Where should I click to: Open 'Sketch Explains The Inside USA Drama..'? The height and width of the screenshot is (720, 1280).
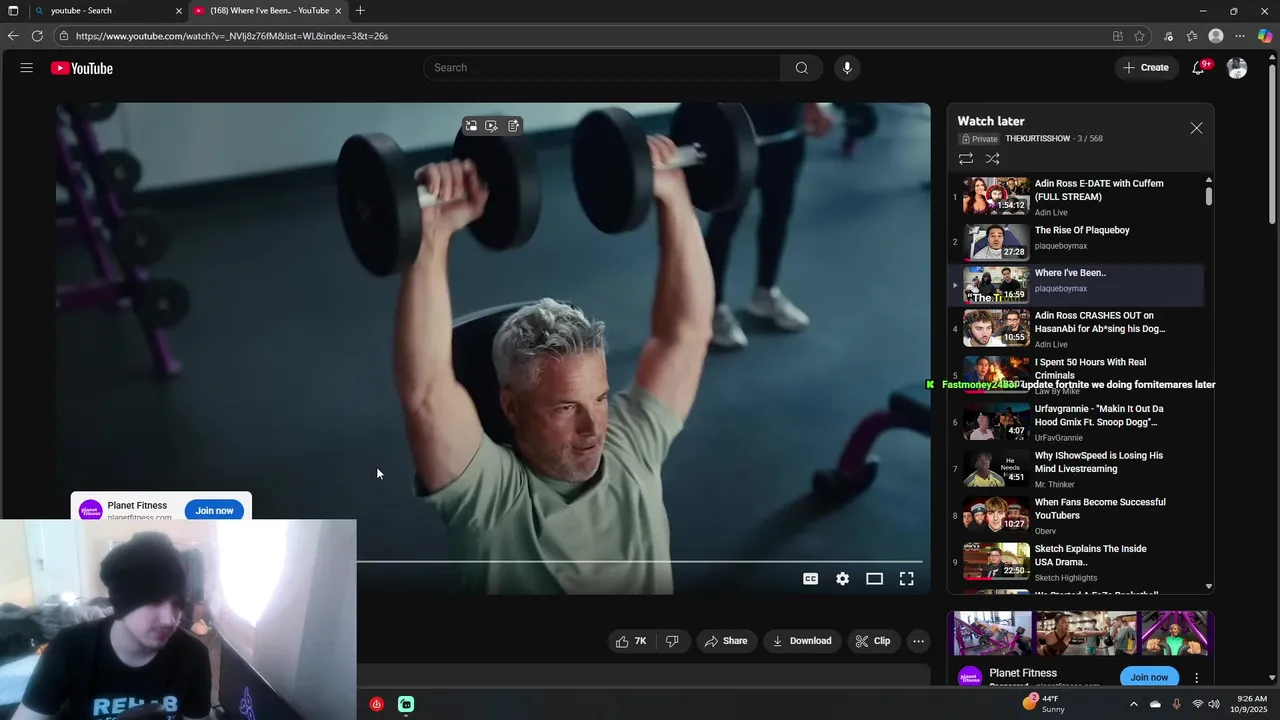(1076, 562)
